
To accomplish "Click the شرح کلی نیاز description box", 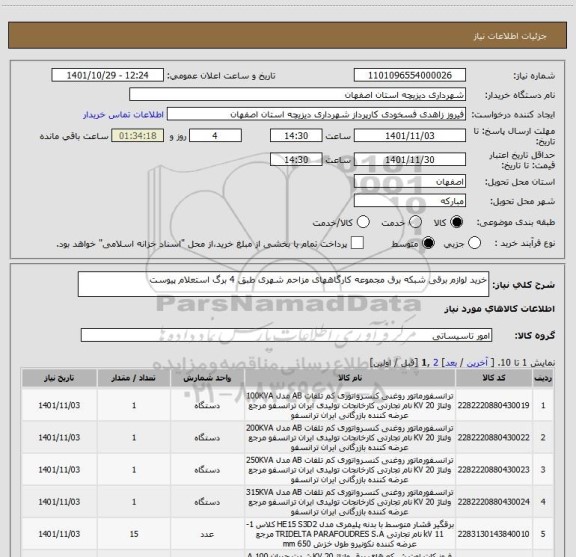I will pyautogui.click(x=283, y=284).
